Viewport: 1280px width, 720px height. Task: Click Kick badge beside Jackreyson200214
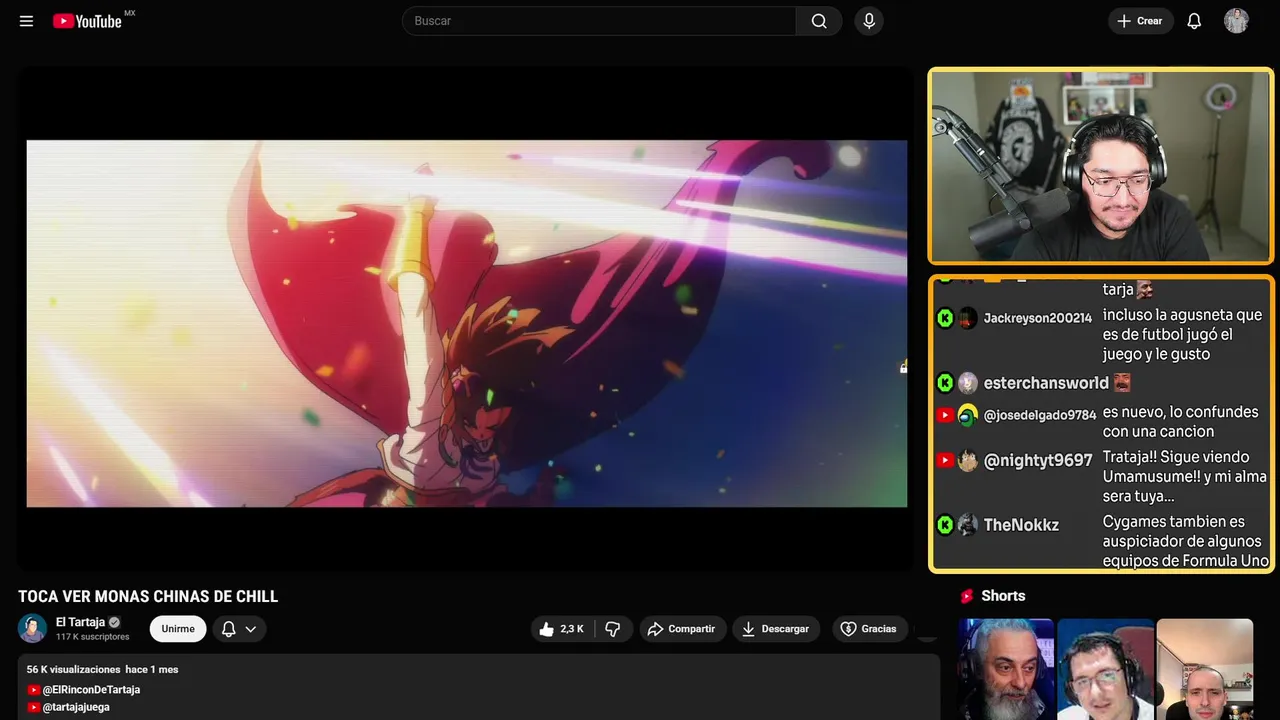(945, 318)
